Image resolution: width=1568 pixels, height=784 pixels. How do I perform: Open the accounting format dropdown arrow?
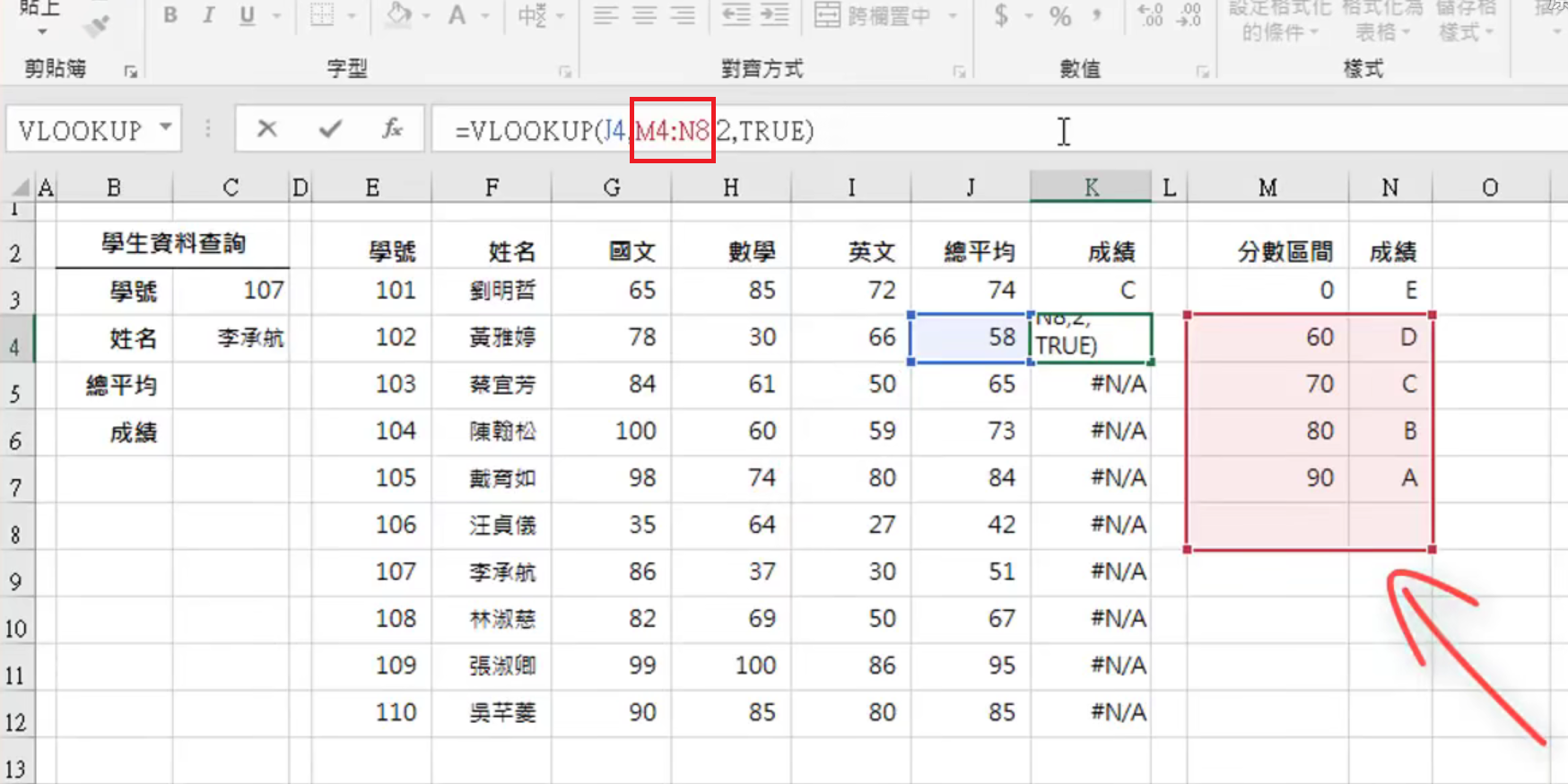click(1028, 16)
